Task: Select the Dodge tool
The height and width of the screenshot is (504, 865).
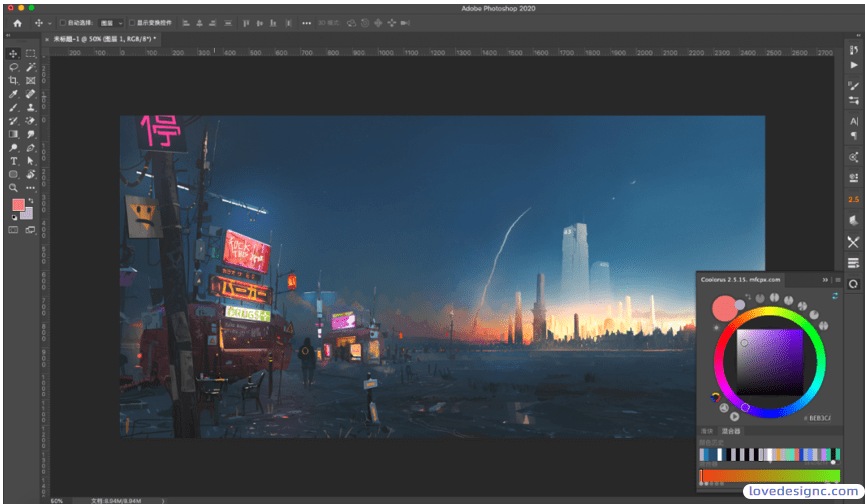Action: [x=14, y=148]
